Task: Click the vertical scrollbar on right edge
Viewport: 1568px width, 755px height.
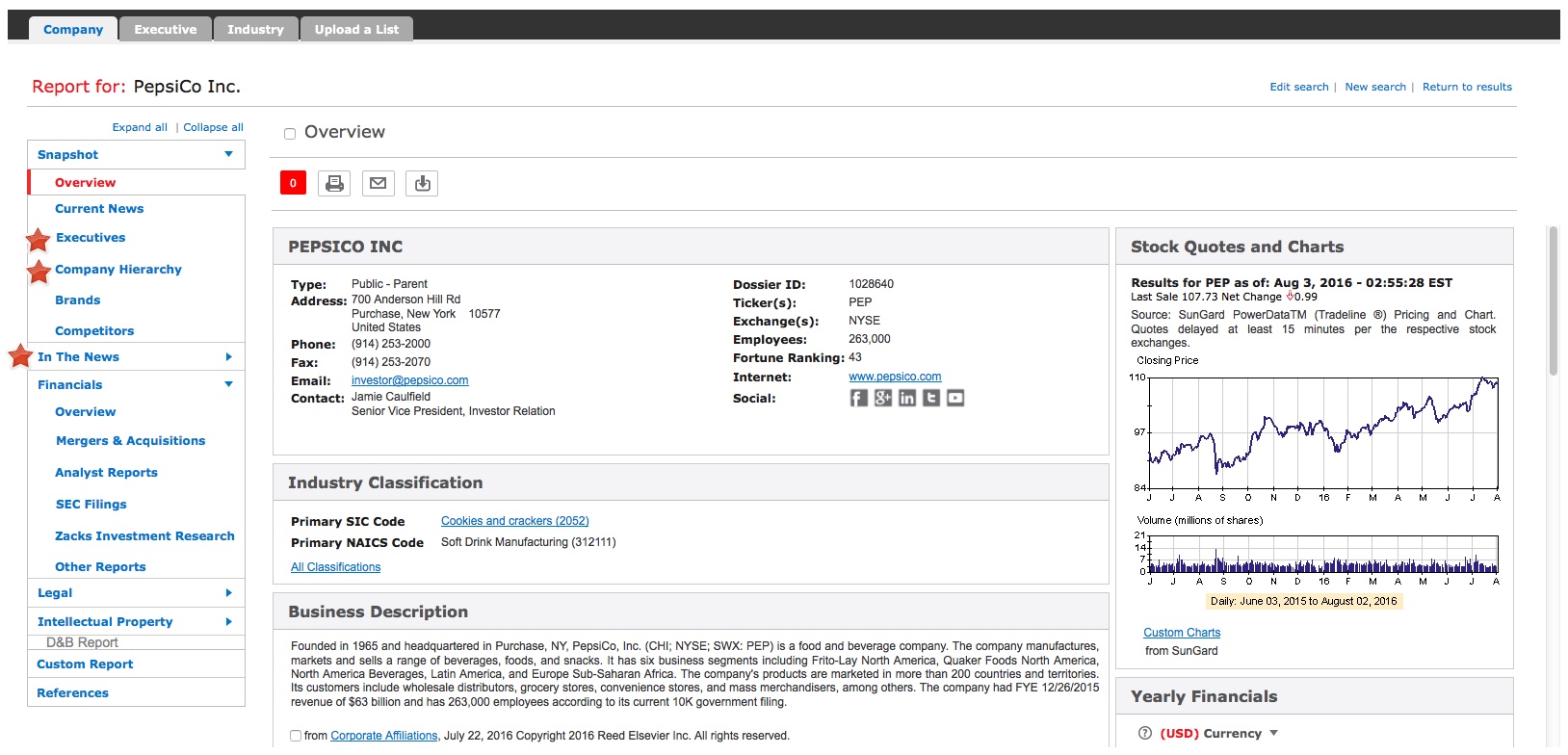Action: [1553, 300]
